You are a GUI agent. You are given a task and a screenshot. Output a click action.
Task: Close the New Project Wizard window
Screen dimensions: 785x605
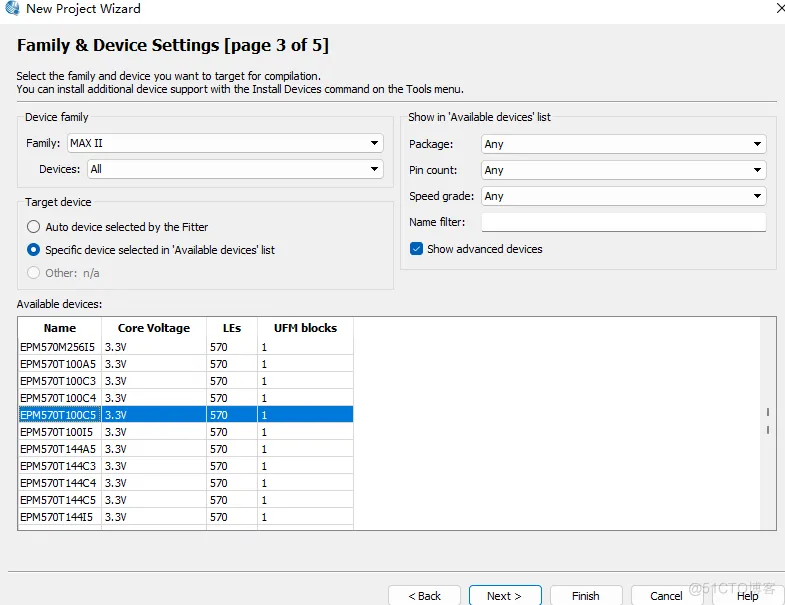tap(779, 8)
